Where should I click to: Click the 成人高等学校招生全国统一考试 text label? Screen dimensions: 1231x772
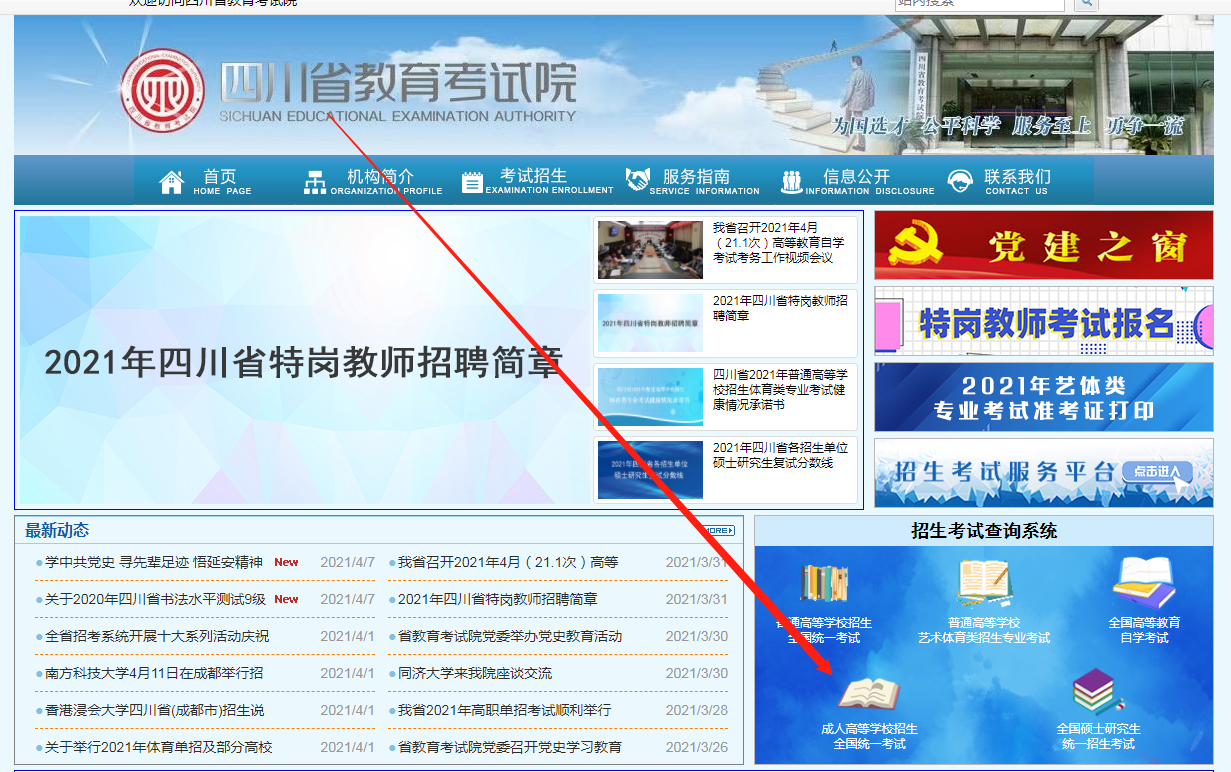coord(869,737)
